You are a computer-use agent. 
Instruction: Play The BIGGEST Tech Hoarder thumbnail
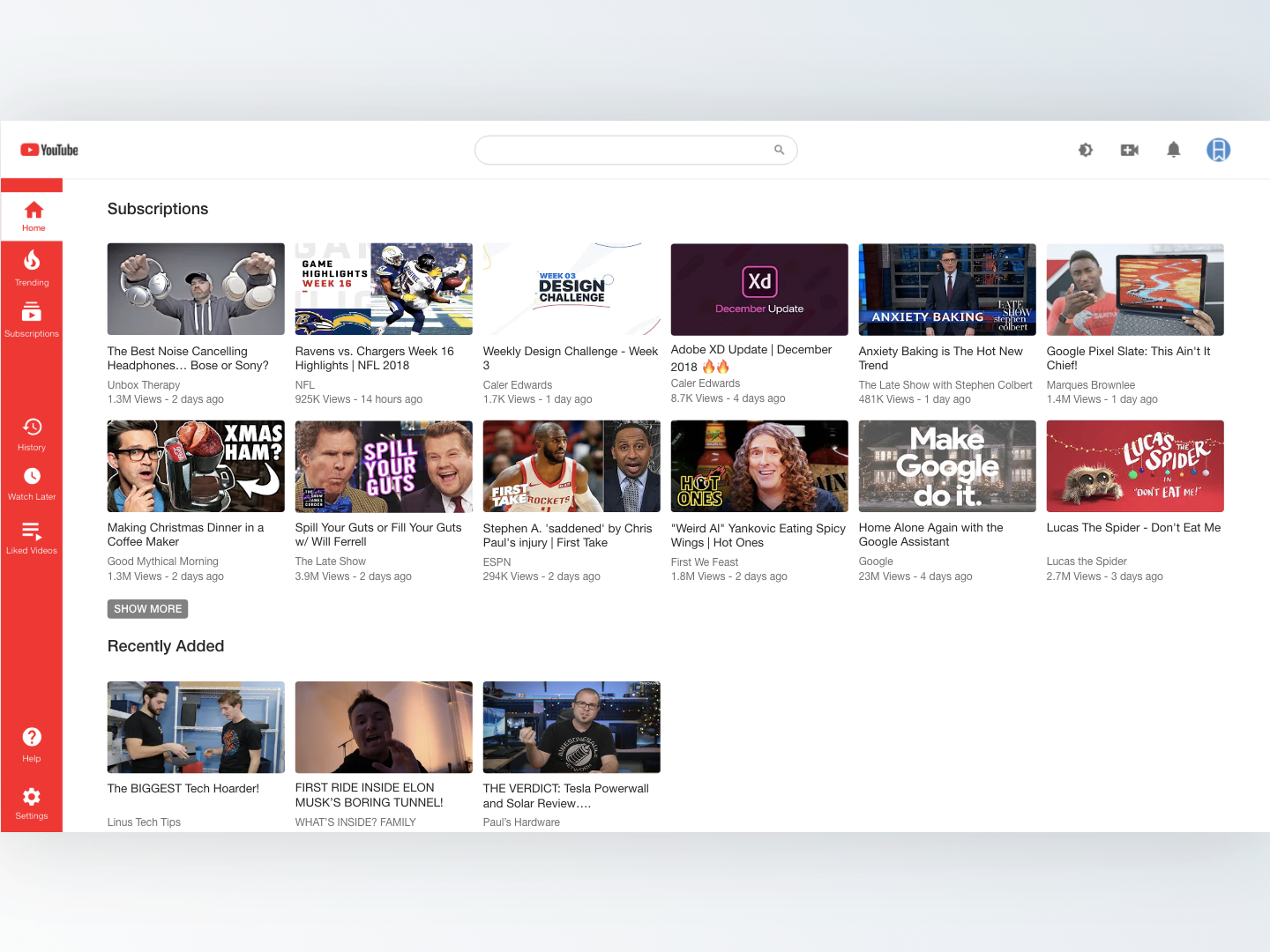pos(196,727)
